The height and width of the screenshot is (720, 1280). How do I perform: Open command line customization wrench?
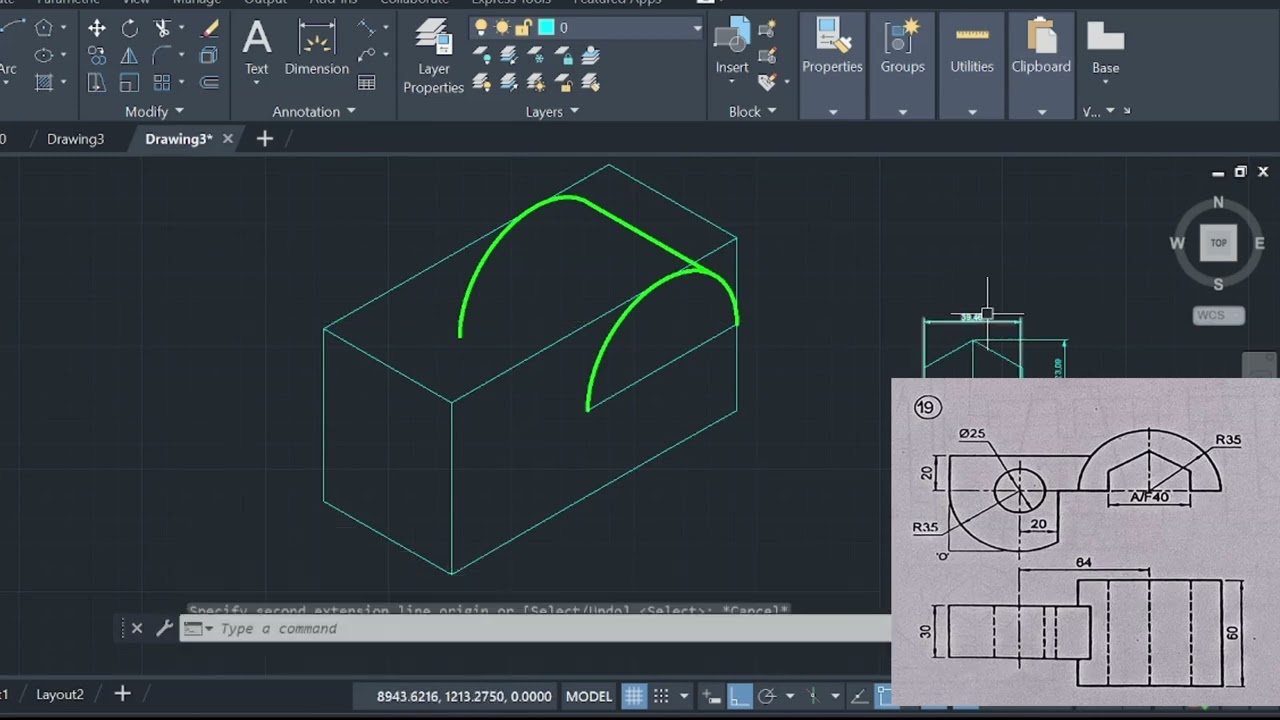click(164, 628)
